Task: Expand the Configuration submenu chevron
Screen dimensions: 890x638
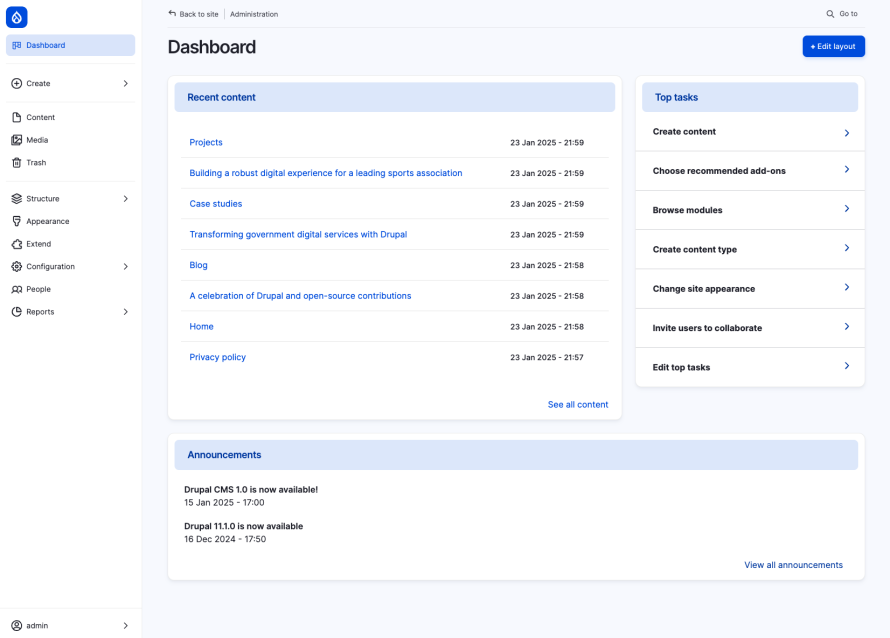Action: coord(125,267)
